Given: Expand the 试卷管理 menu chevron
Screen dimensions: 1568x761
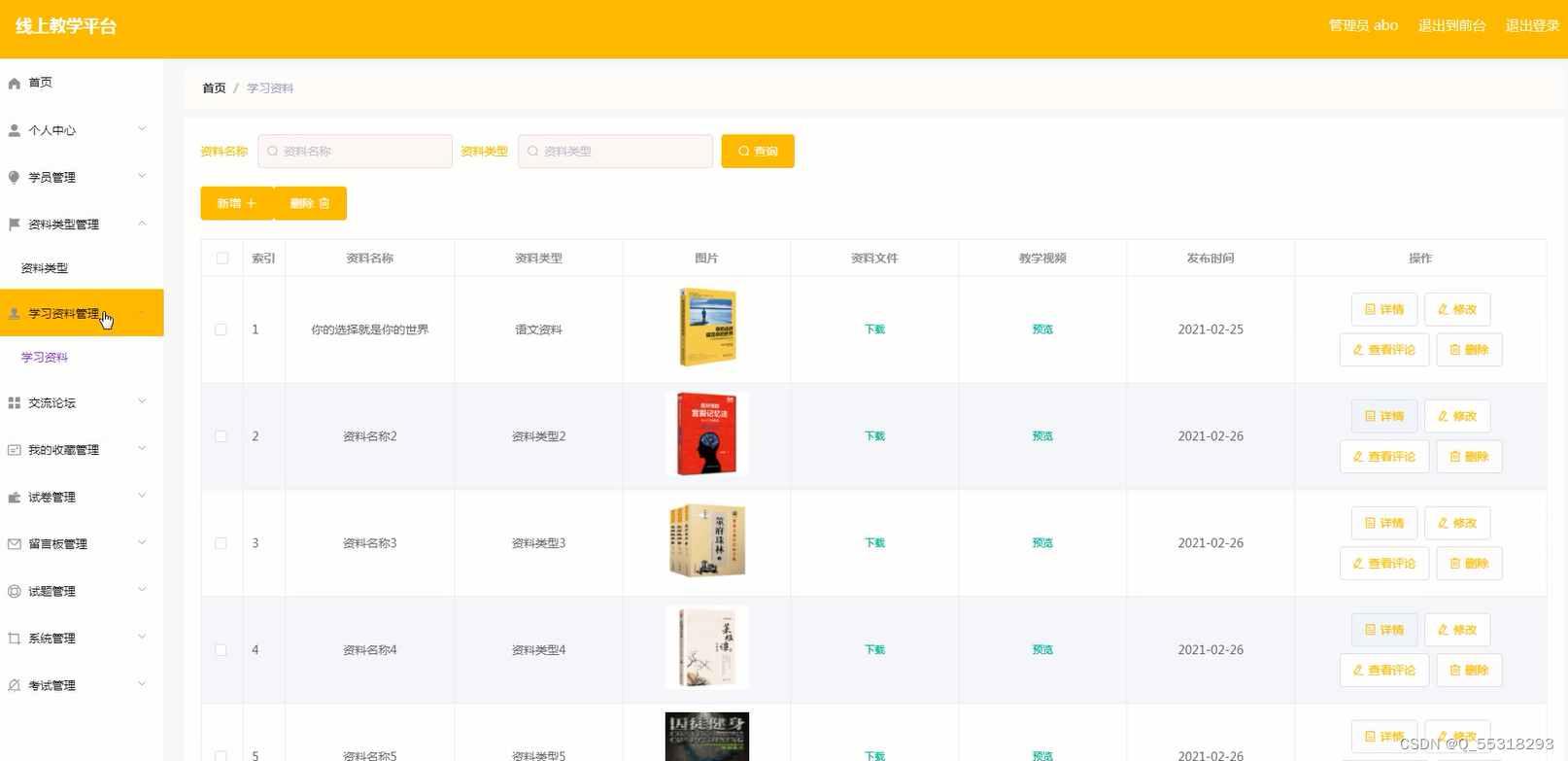Looking at the screenshot, I should [142, 496].
